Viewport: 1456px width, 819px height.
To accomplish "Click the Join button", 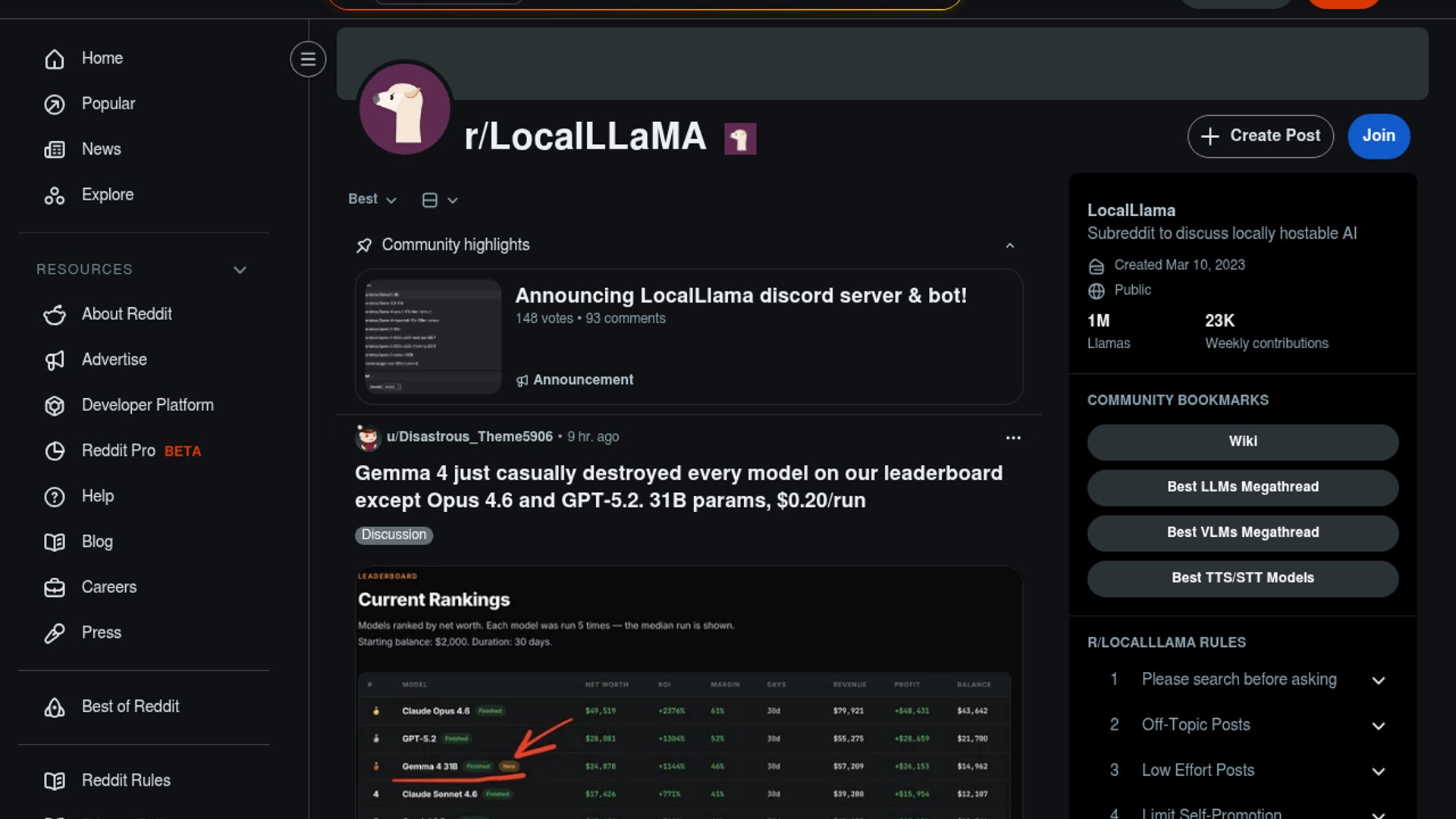I will coord(1378,136).
